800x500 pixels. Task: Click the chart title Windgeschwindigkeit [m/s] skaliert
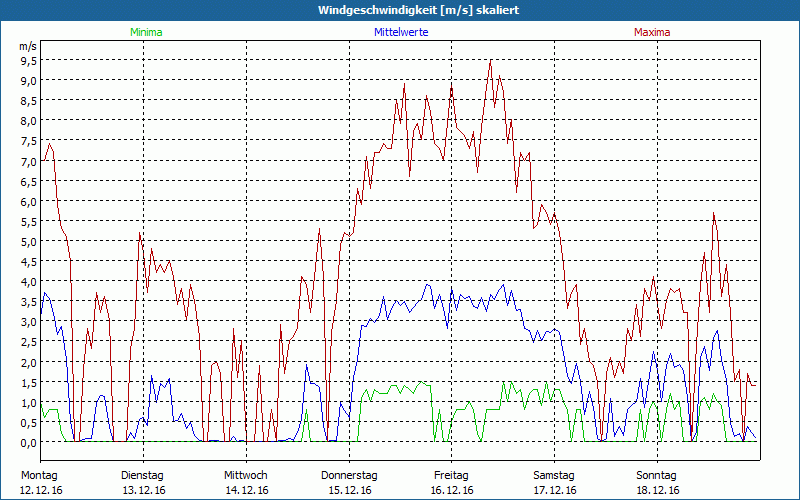coord(418,10)
